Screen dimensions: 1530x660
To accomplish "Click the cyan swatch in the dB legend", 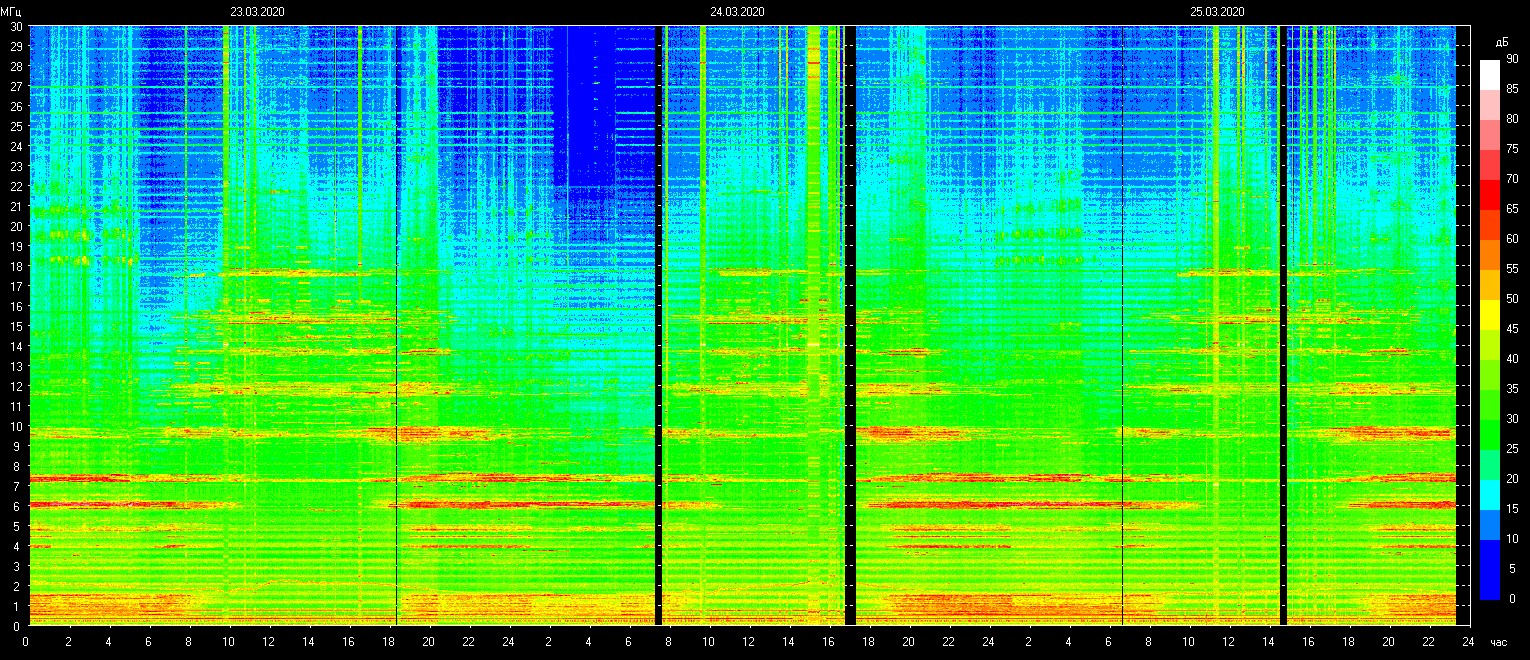I will 1490,494.
